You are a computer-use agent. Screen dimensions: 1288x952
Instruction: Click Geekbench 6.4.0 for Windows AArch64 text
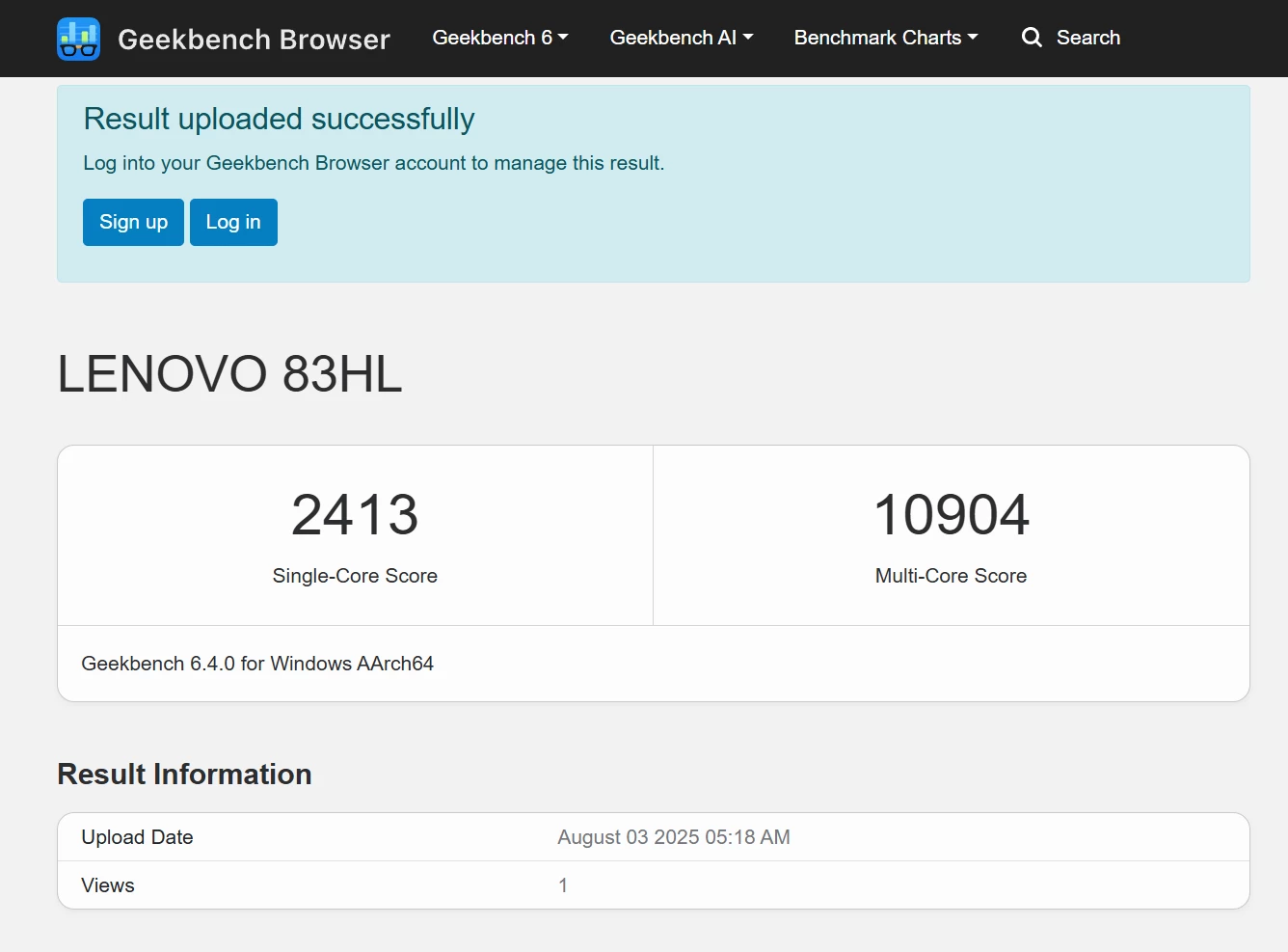[x=257, y=664]
